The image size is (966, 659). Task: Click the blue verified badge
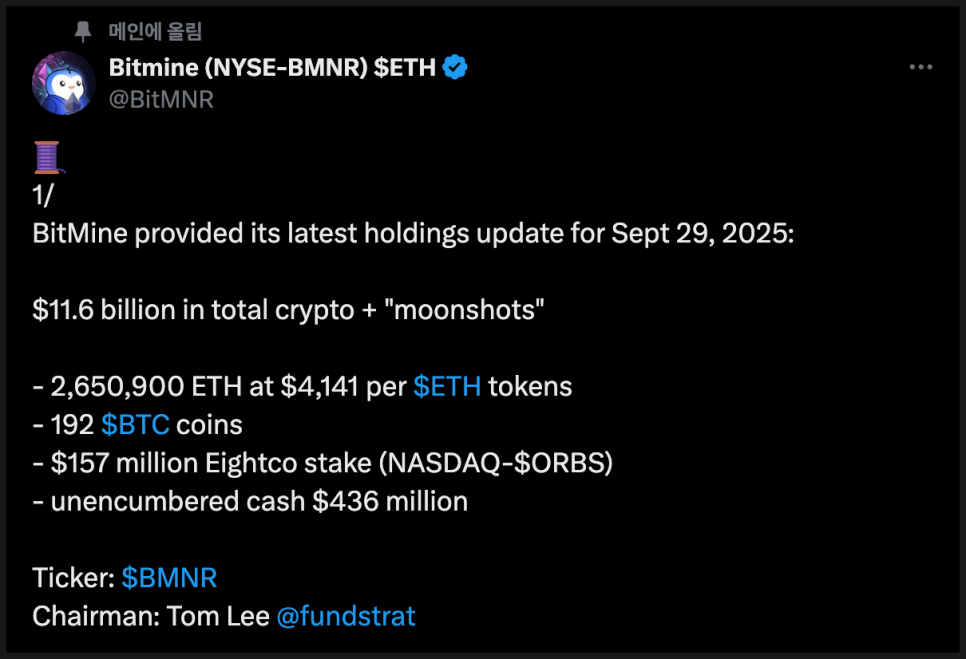click(x=455, y=67)
